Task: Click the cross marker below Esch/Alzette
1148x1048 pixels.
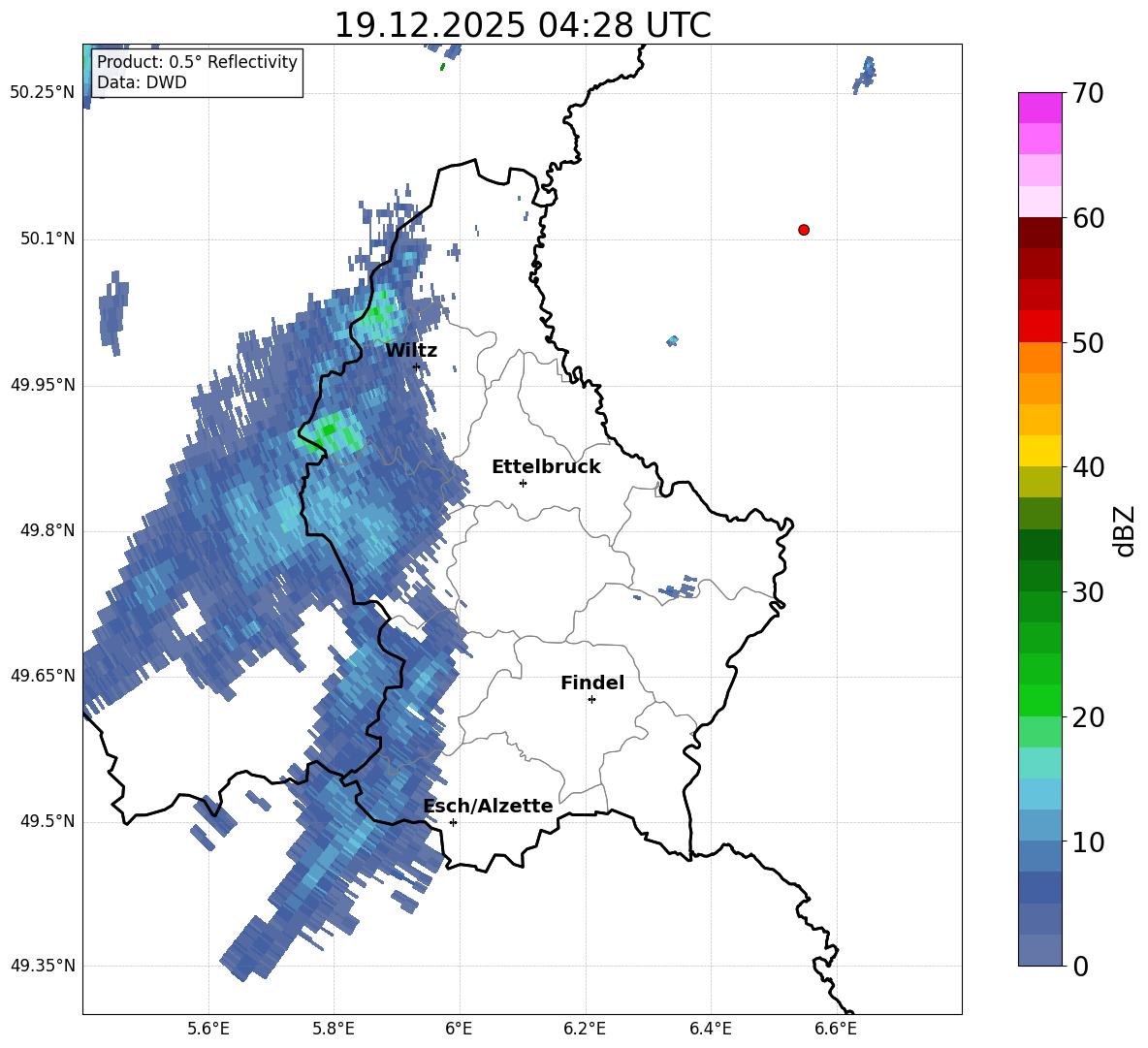Action: click(x=453, y=822)
